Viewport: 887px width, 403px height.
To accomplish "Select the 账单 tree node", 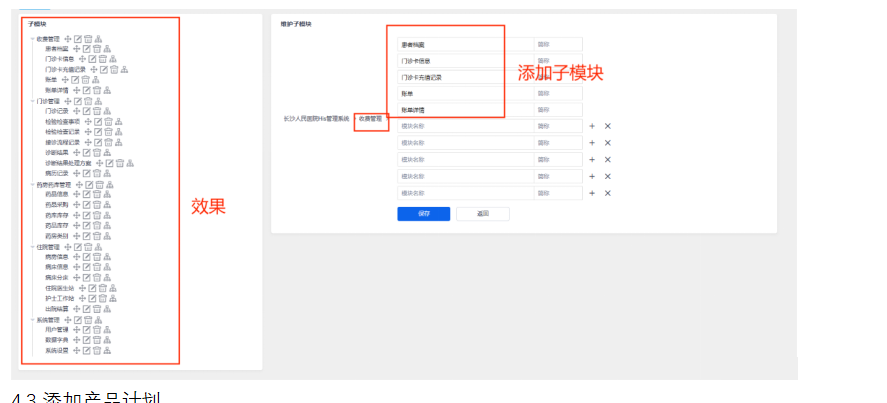I will [51, 80].
